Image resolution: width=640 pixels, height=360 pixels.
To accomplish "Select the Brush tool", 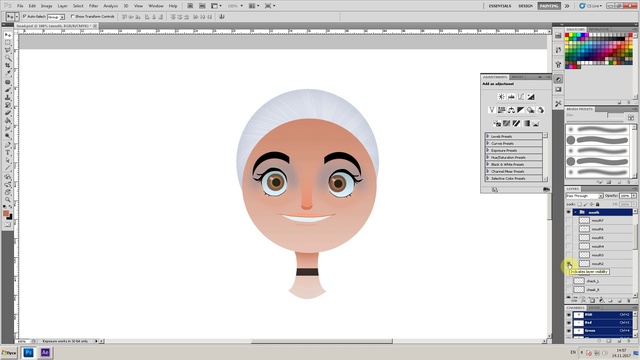I will click(8, 90).
